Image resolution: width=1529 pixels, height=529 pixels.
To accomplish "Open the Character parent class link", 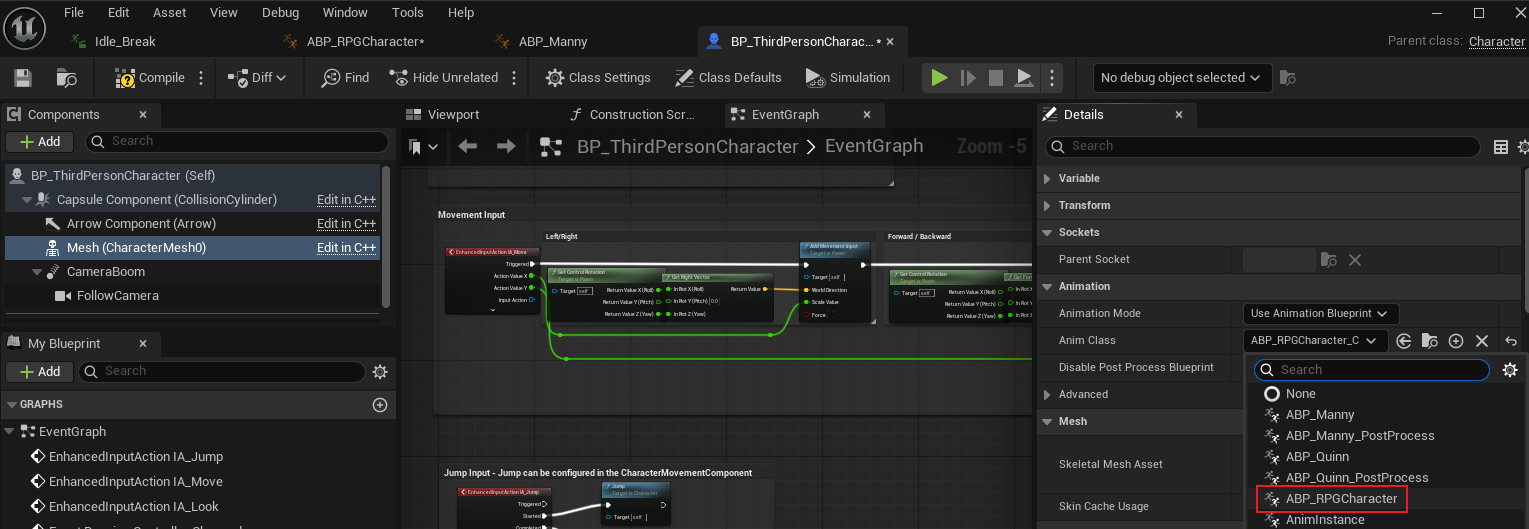I will pyautogui.click(x=1497, y=41).
